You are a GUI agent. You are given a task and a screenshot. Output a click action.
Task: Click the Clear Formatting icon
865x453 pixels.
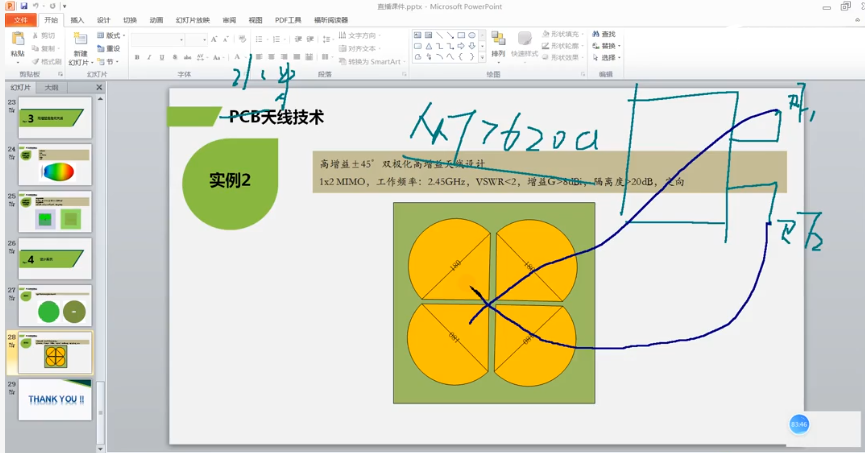[x=242, y=39]
